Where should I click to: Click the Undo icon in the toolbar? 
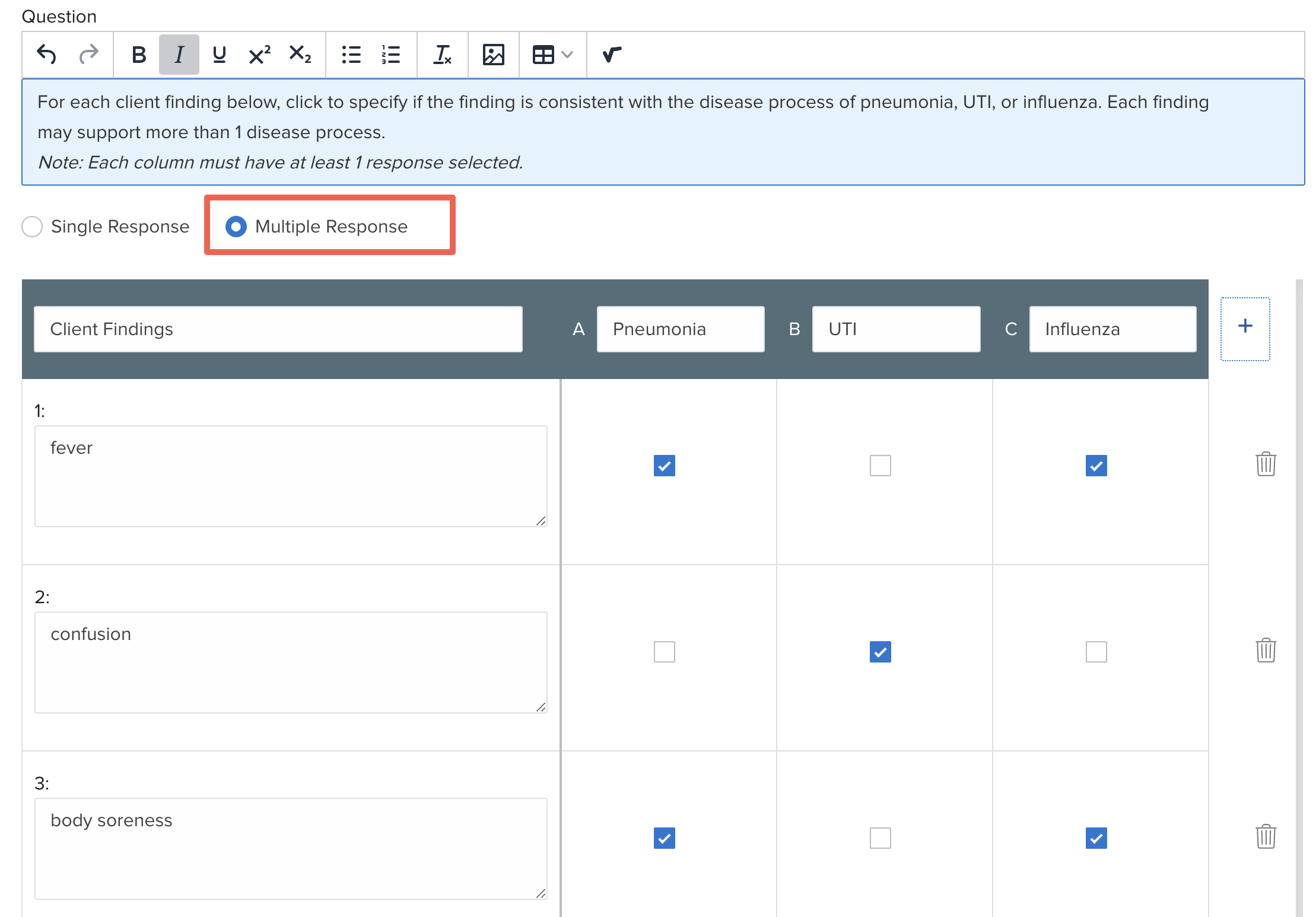(47, 54)
